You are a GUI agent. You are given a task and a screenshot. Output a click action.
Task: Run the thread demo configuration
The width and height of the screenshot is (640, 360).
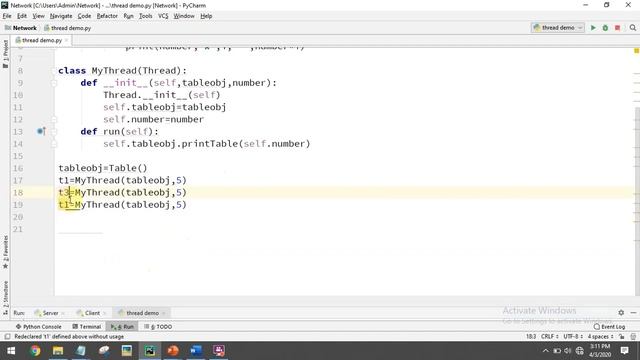[x=593, y=28]
